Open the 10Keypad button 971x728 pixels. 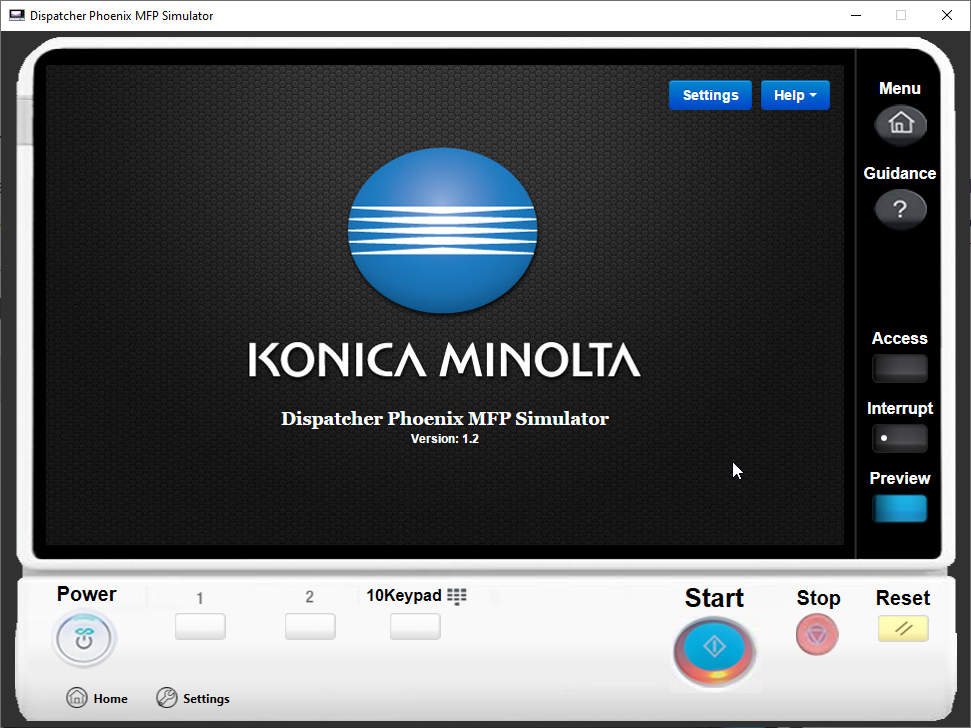(x=415, y=626)
